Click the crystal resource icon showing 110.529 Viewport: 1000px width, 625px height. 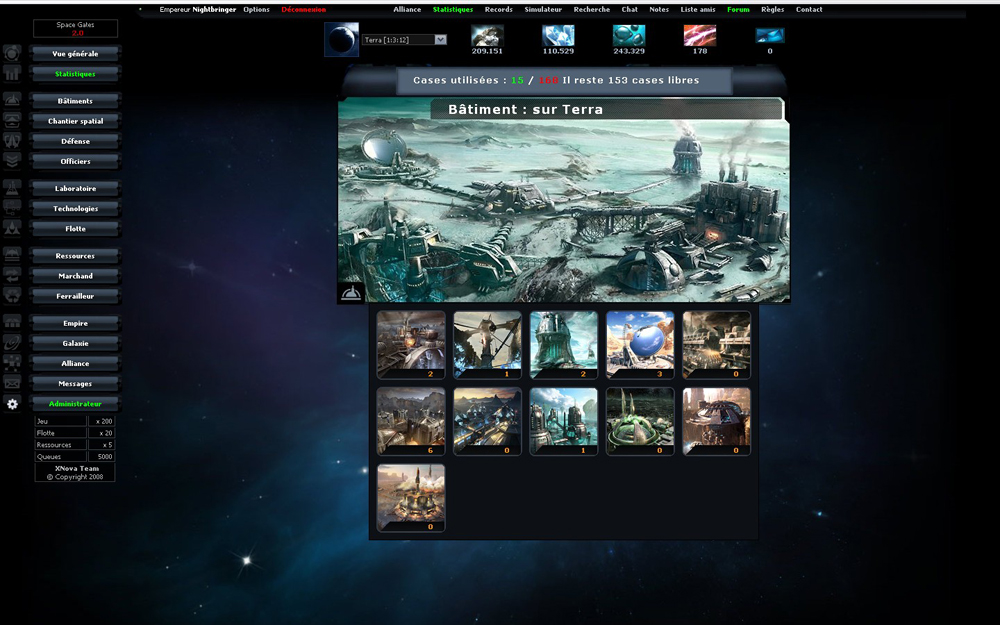coord(558,35)
